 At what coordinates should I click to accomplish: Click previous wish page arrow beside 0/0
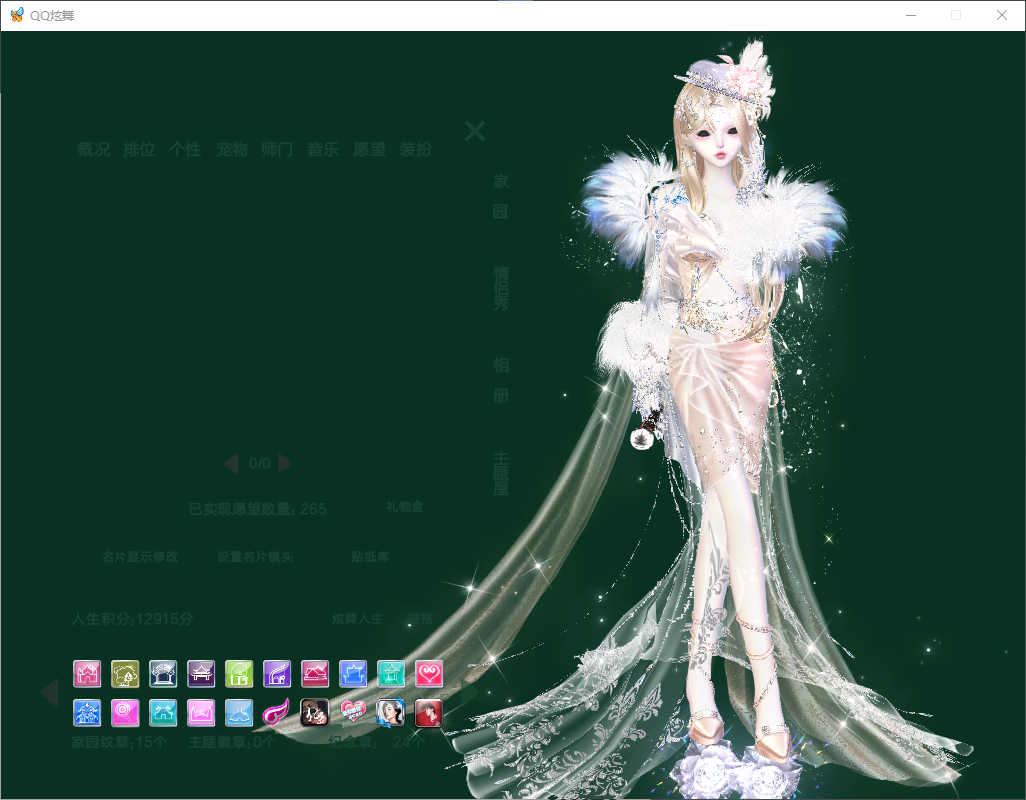231,464
